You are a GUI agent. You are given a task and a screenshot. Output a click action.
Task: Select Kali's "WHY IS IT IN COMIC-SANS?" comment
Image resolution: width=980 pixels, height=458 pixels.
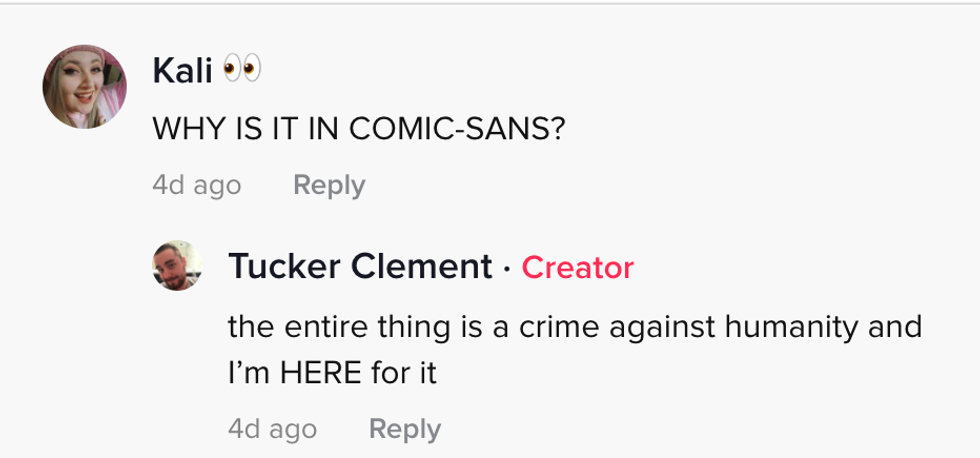358,128
